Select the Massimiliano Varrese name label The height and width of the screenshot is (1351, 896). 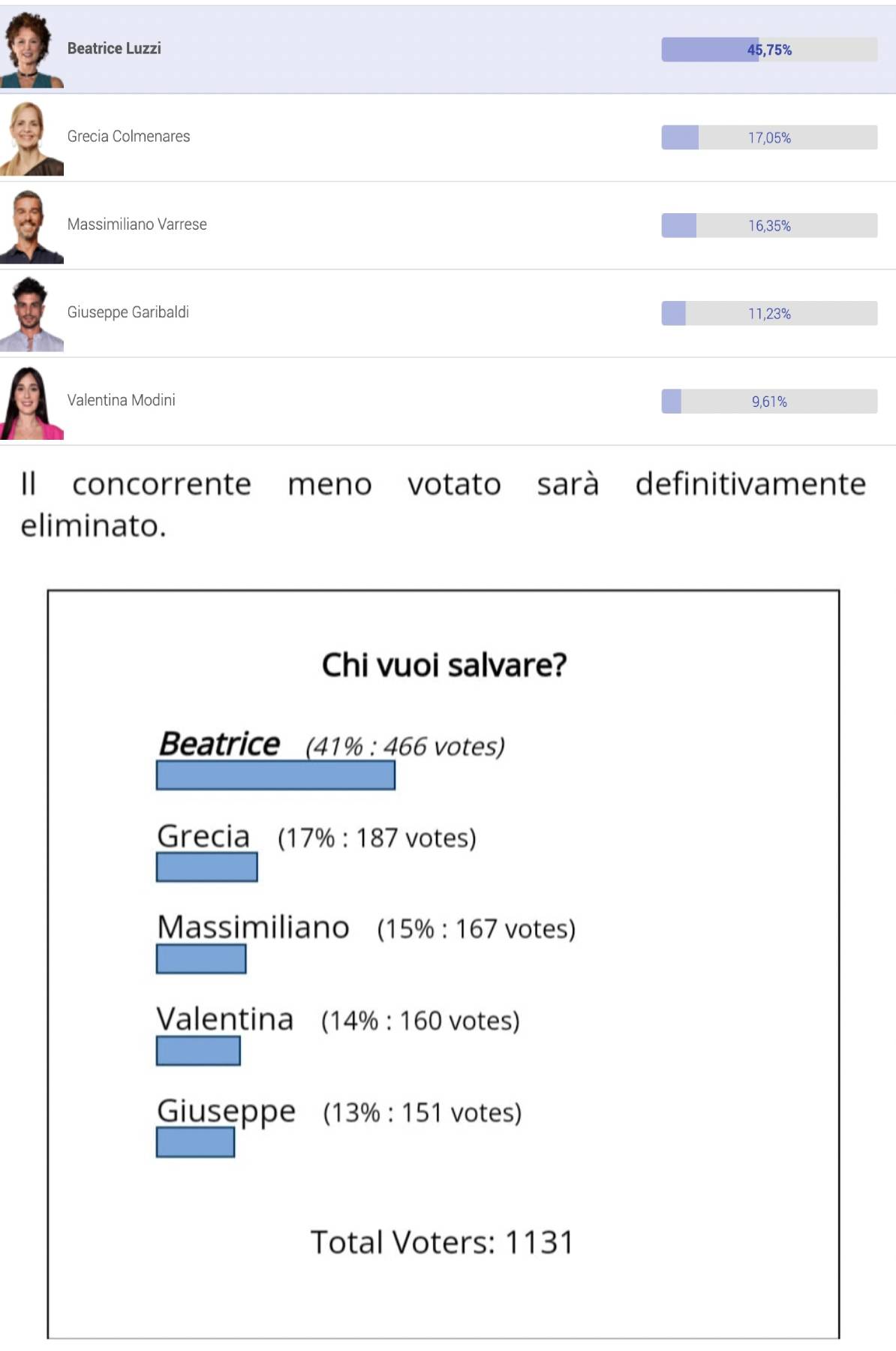[137, 224]
